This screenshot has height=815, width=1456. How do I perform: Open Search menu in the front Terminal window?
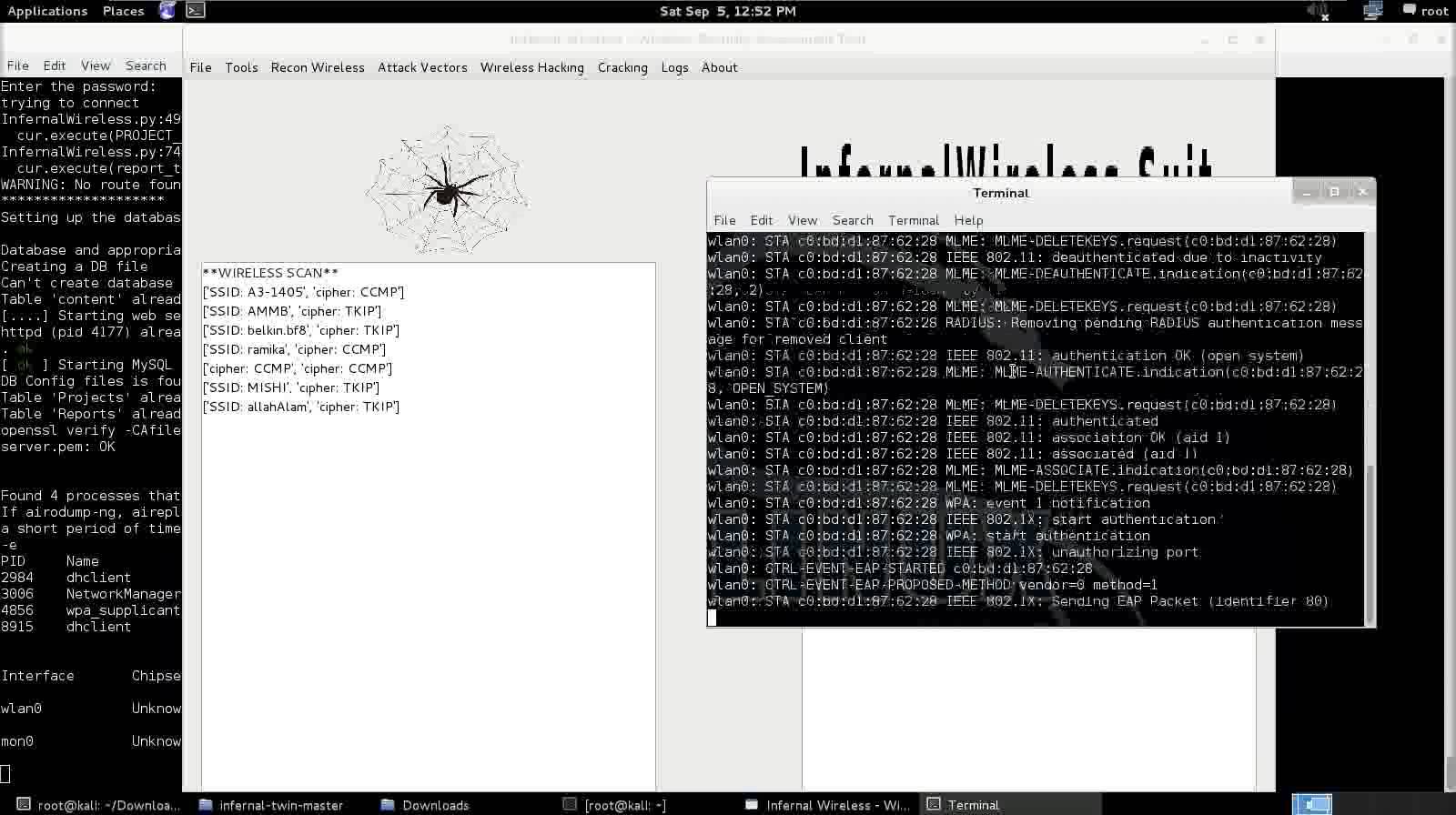853,220
